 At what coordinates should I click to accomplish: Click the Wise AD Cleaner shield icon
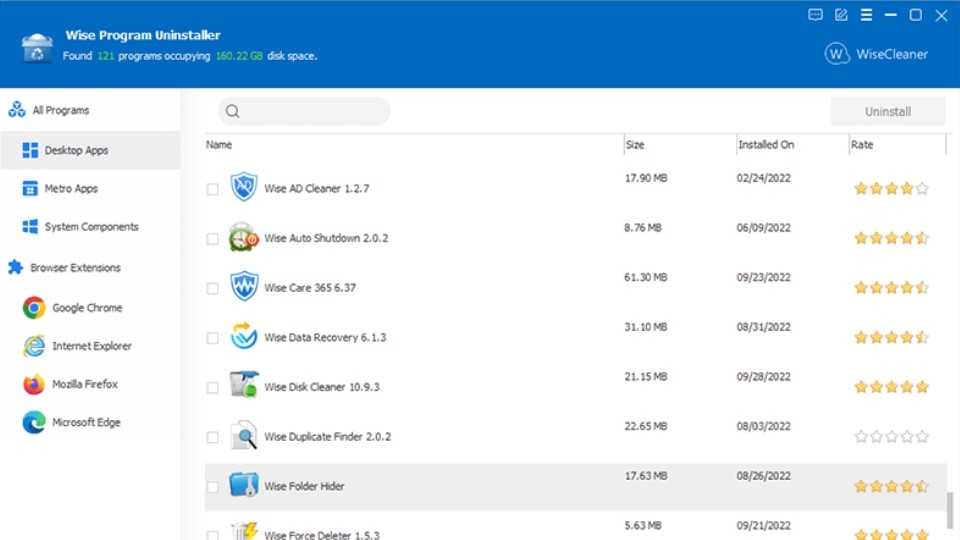click(x=244, y=187)
